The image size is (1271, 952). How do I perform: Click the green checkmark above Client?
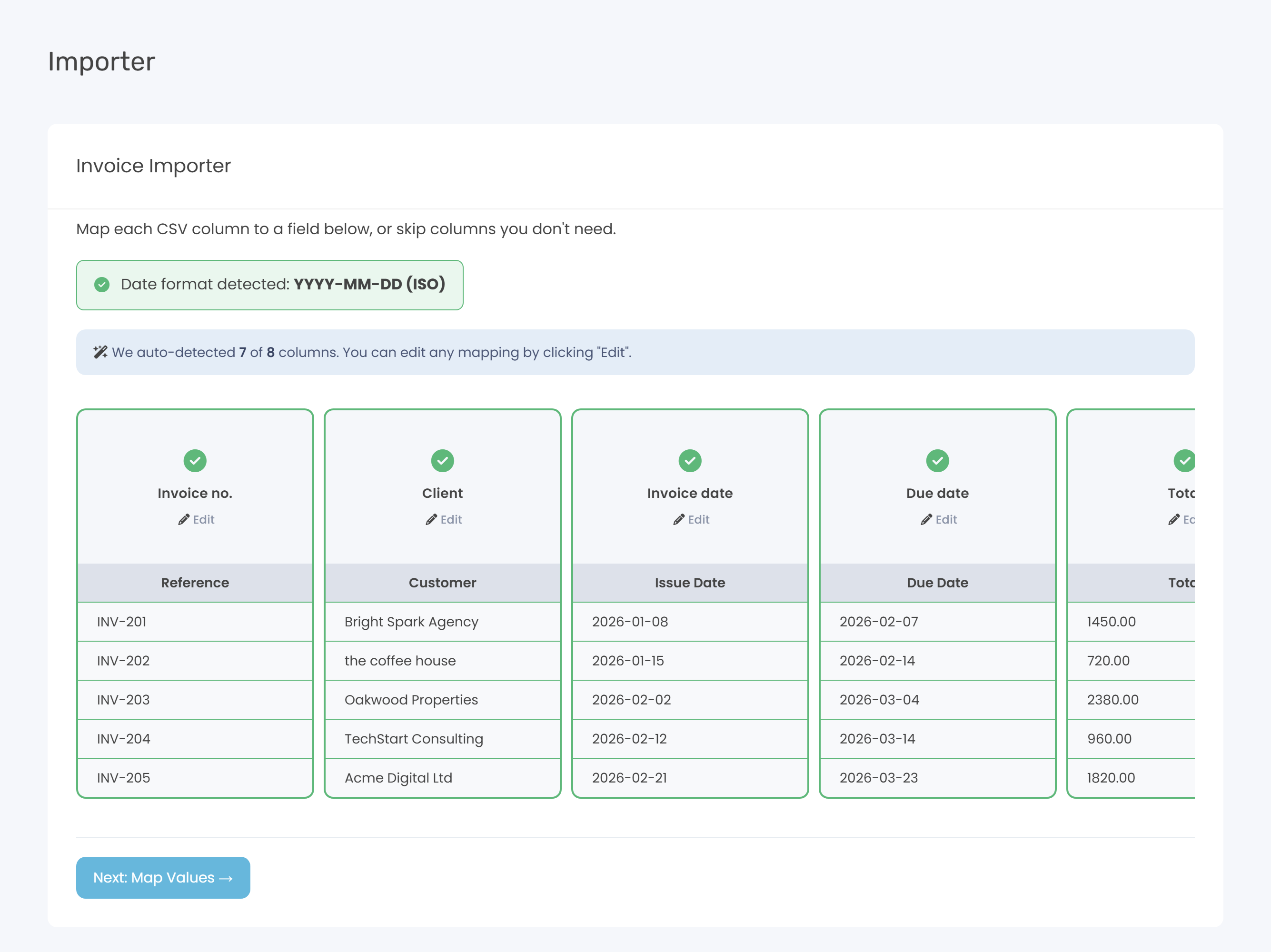click(442, 461)
